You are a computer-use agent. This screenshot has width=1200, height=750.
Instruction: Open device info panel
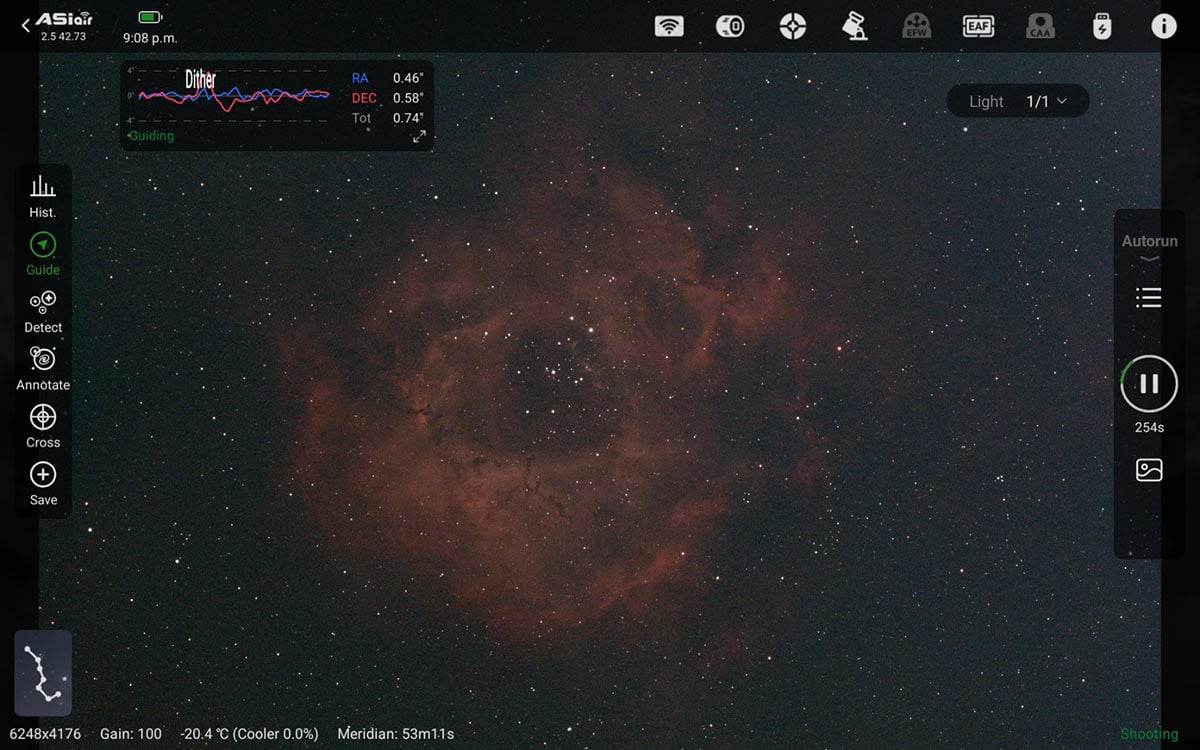pyautogui.click(x=1163, y=26)
